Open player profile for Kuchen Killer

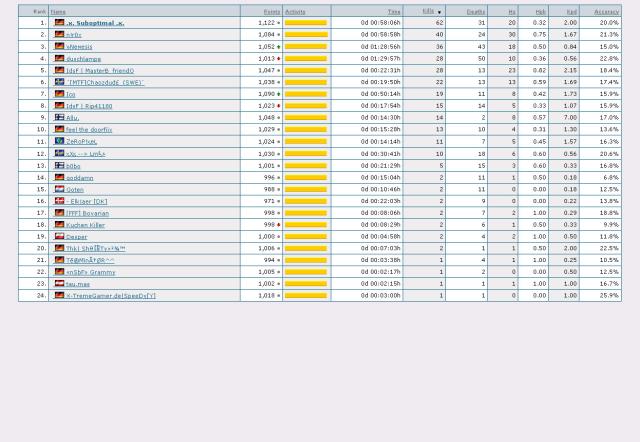tap(85, 225)
